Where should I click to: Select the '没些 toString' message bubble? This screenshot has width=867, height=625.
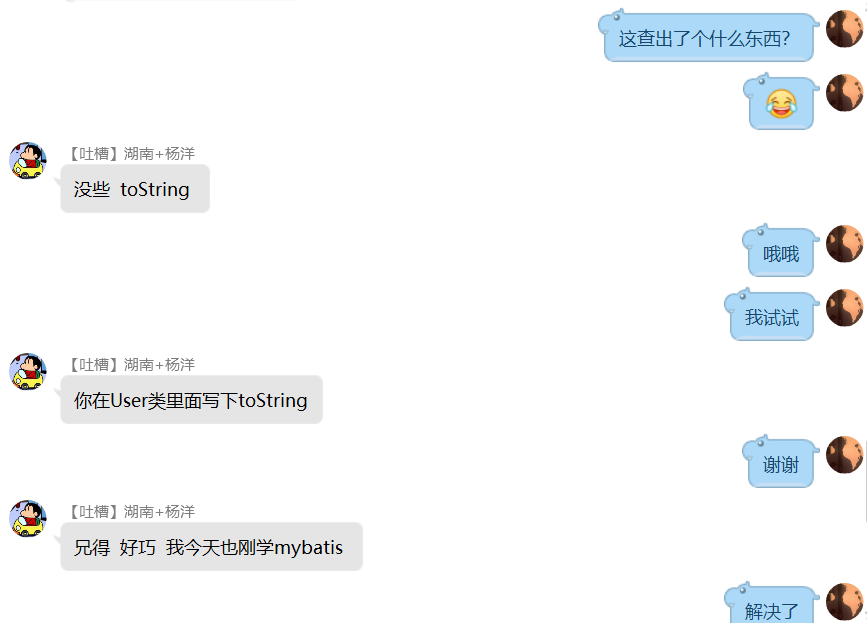[x=135, y=189]
